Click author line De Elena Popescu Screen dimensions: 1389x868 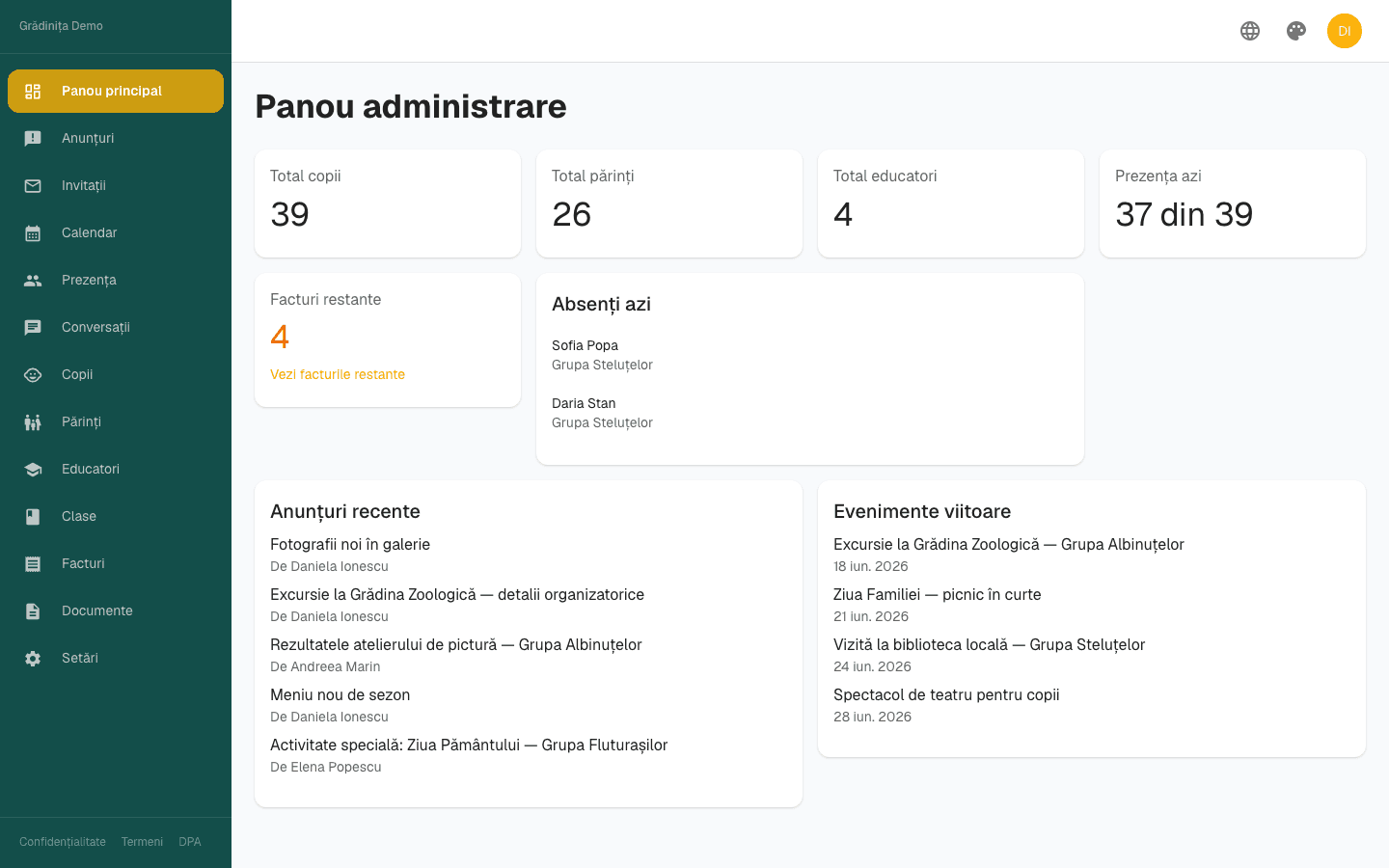pos(326,767)
